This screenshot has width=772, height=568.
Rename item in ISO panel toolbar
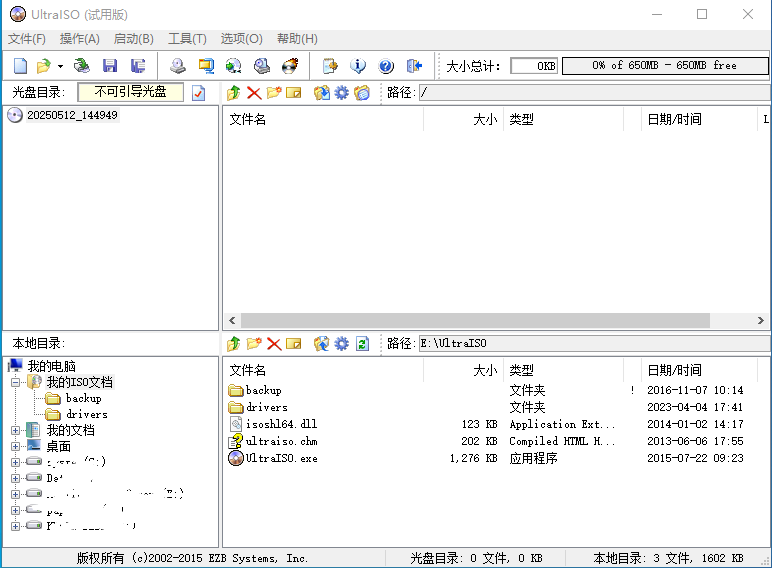tap(293, 93)
